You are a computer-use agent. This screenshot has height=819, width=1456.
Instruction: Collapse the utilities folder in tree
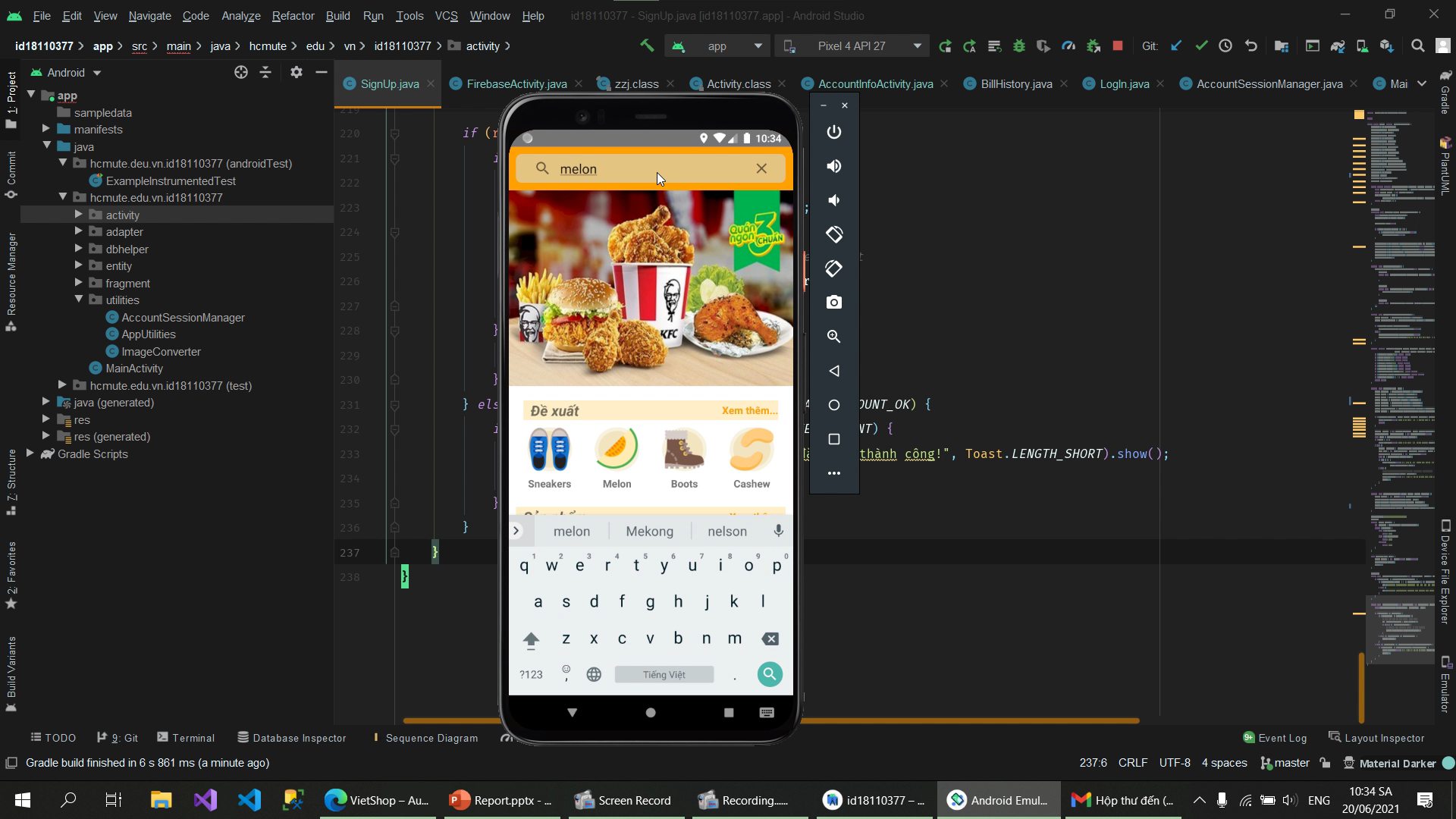[x=79, y=300]
